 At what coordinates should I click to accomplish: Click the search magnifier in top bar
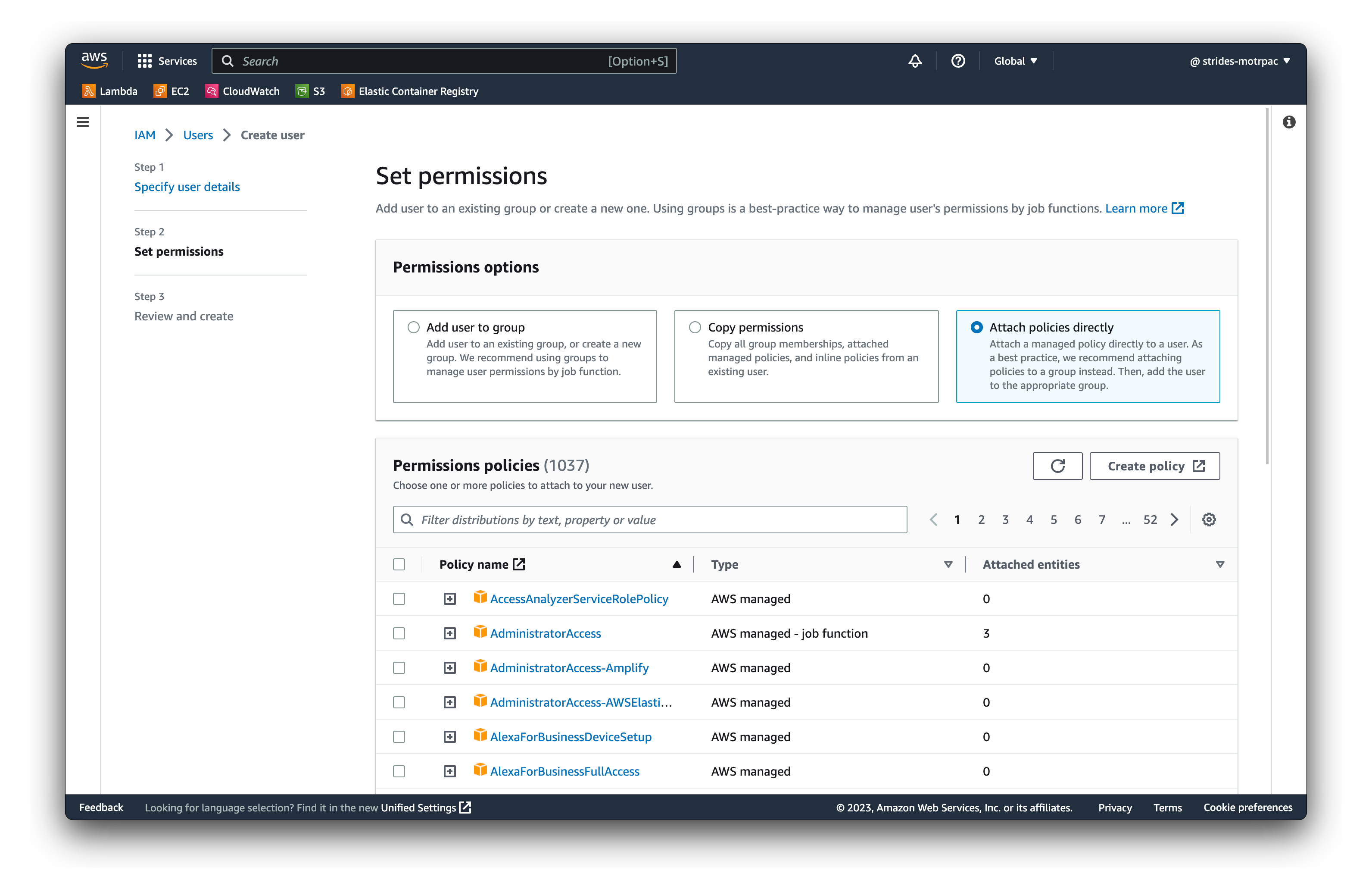[x=228, y=61]
